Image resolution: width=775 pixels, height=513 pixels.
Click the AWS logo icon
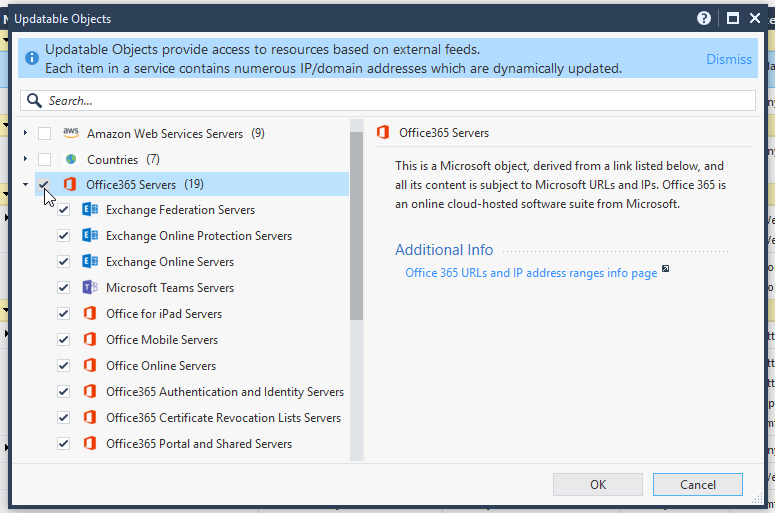click(71, 132)
